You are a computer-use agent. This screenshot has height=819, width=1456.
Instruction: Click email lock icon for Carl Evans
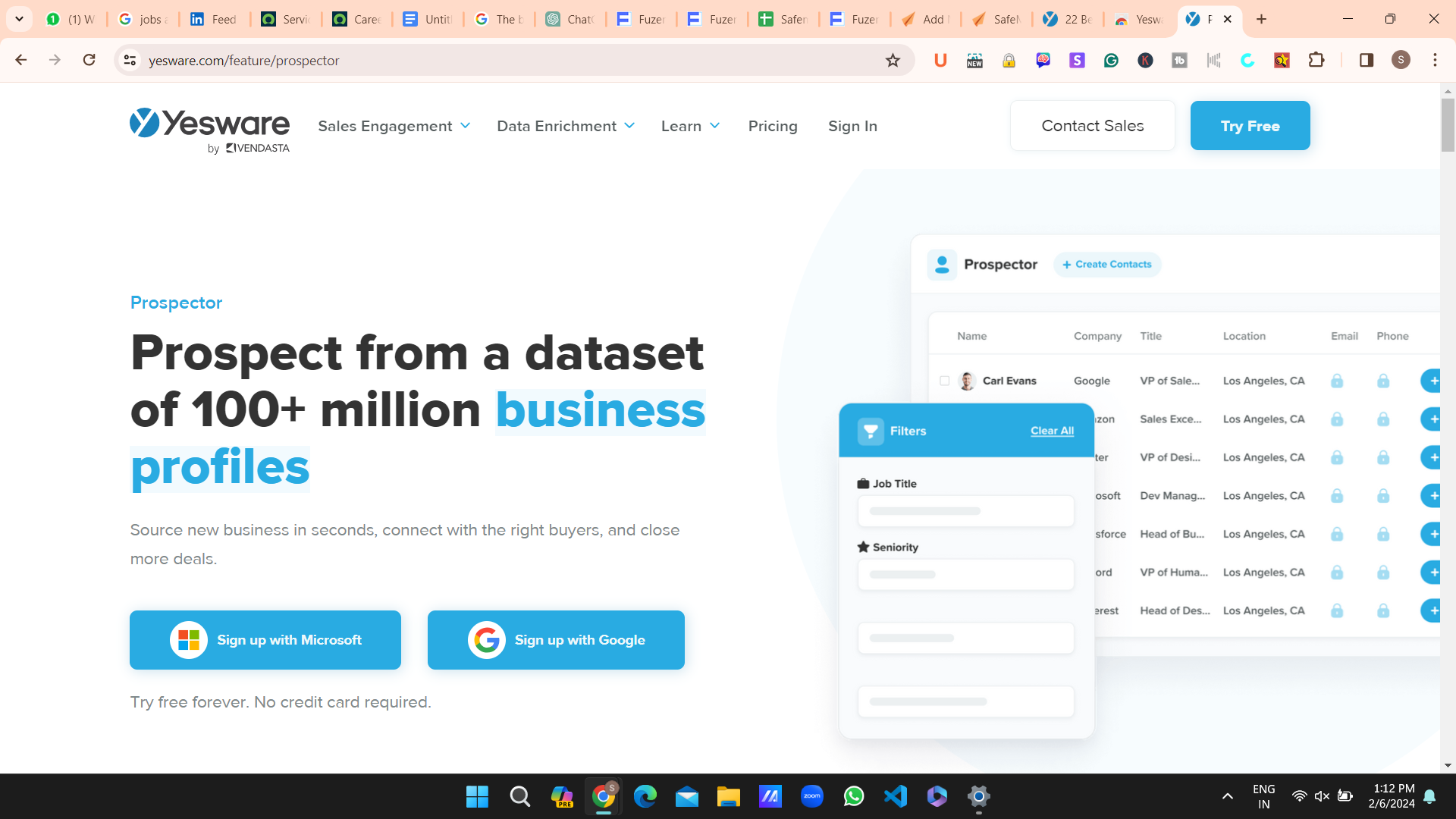pos(1337,381)
